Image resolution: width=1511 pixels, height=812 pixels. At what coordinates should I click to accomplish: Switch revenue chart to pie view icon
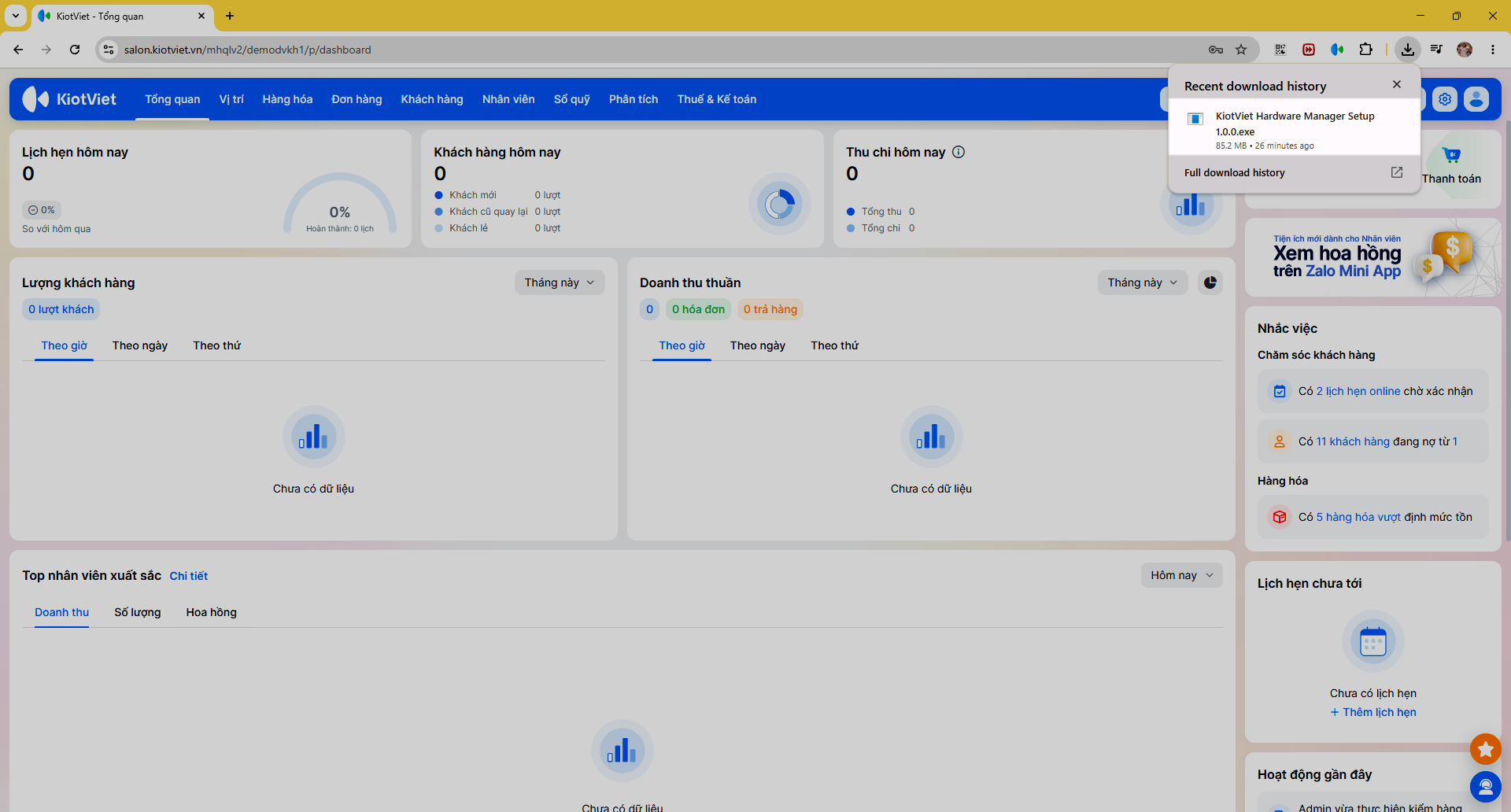coord(1210,282)
